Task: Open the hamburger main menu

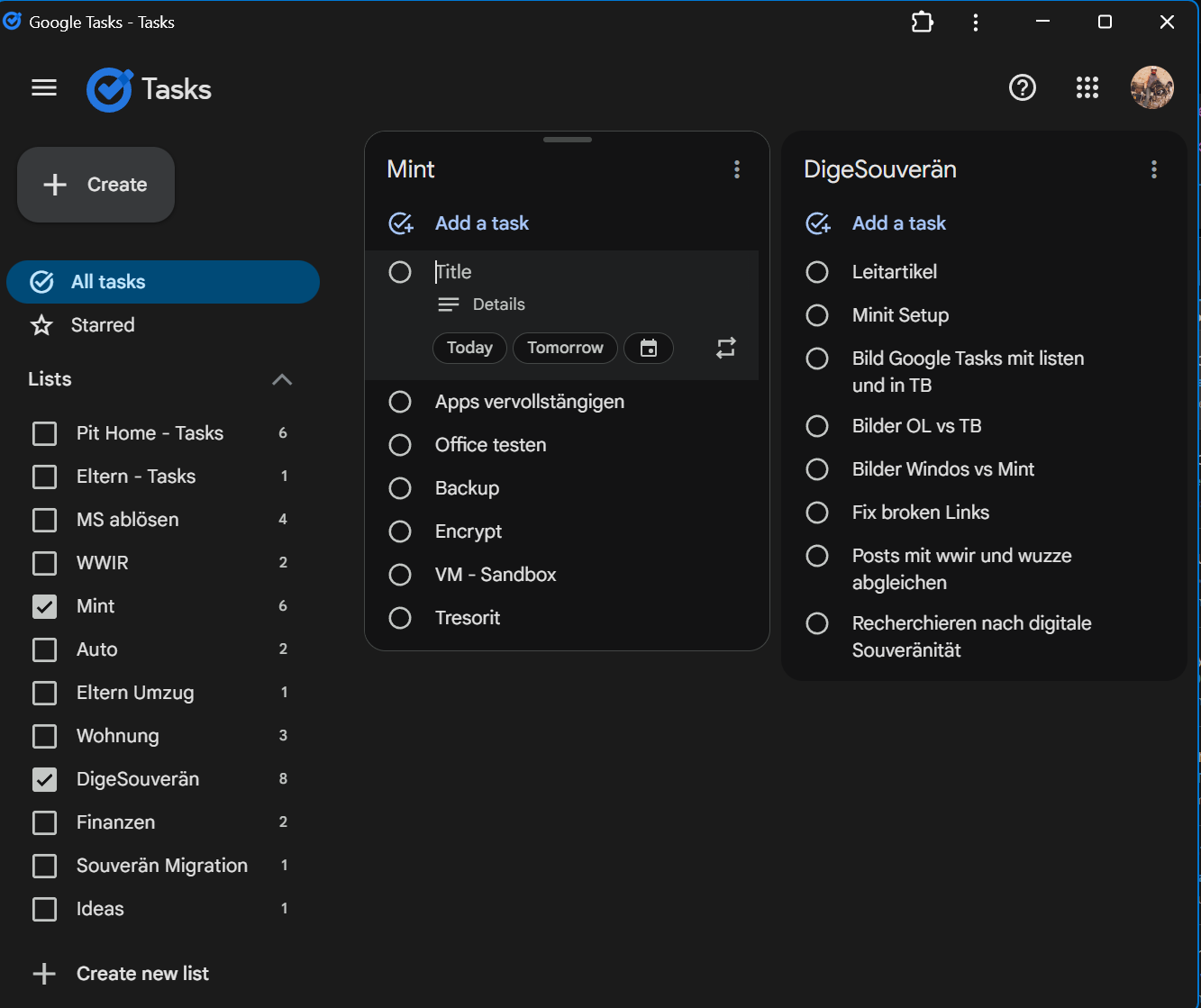Action: [x=44, y=87]
